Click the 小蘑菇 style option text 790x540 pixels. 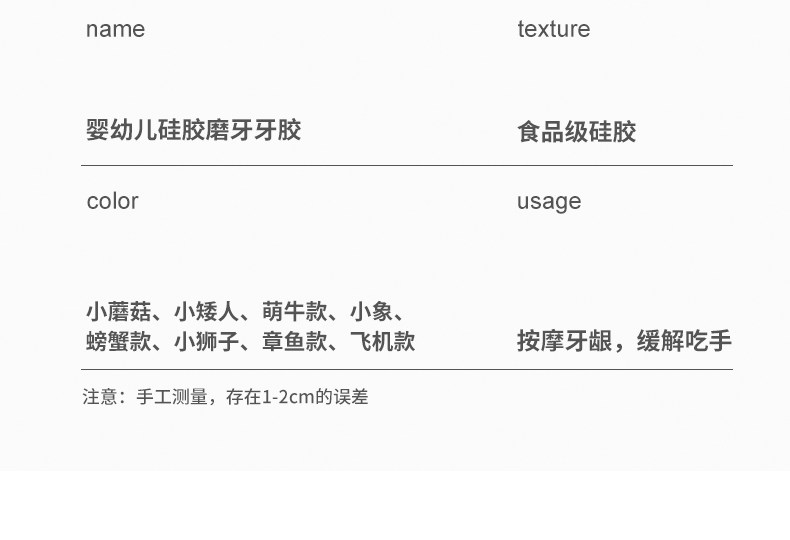point(118,311)
